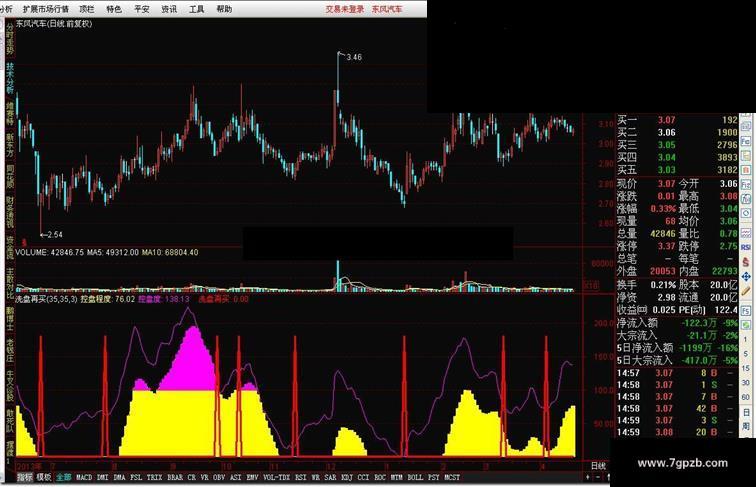Select the 分时走势 sidebar tab
The width and height of the screenshot is (756, 487).
click(10, 40)
